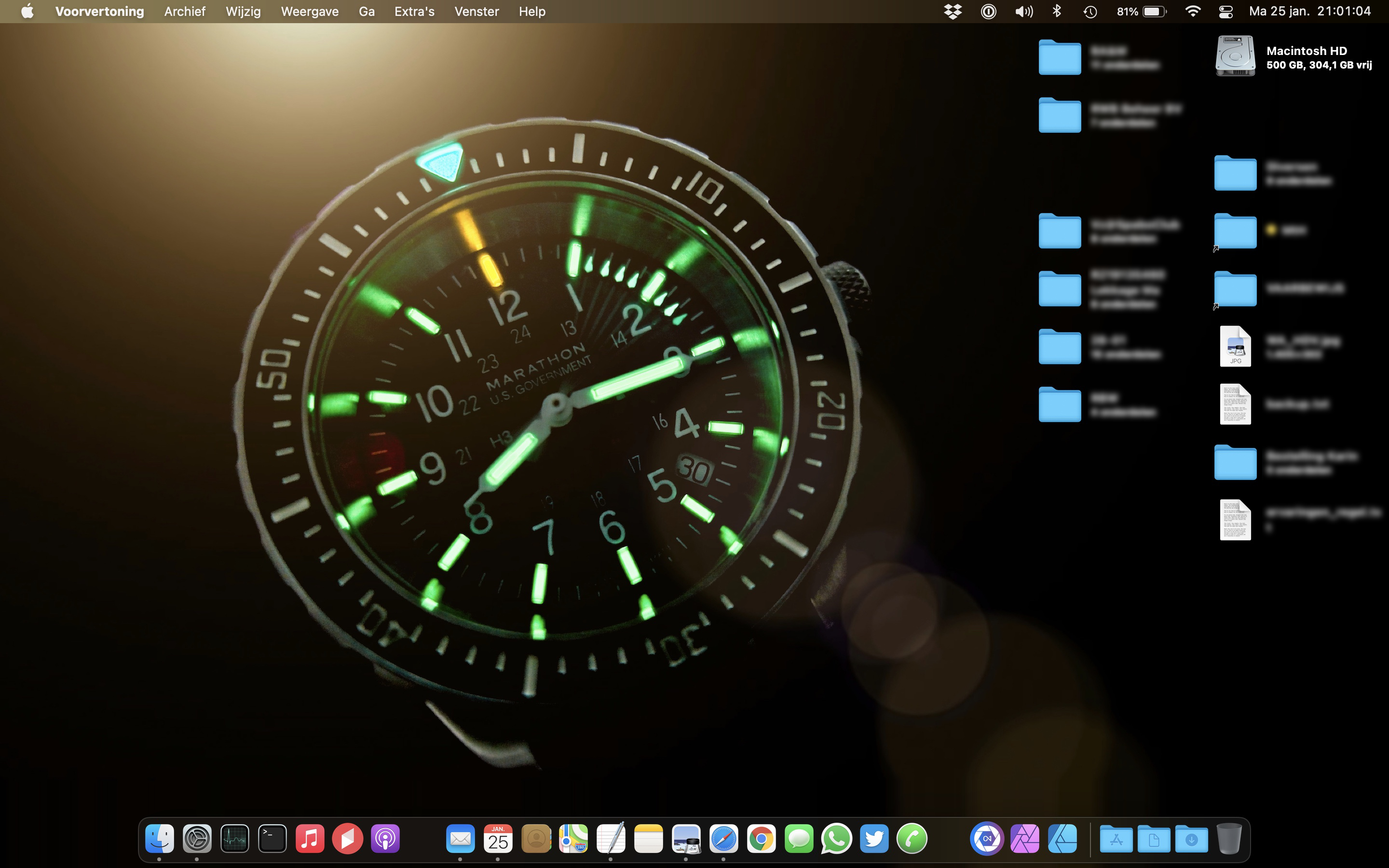Screen dimensions: 1389x868
Task: Open the Documents folder stack in the Dock
Action: click(1154, 839)
